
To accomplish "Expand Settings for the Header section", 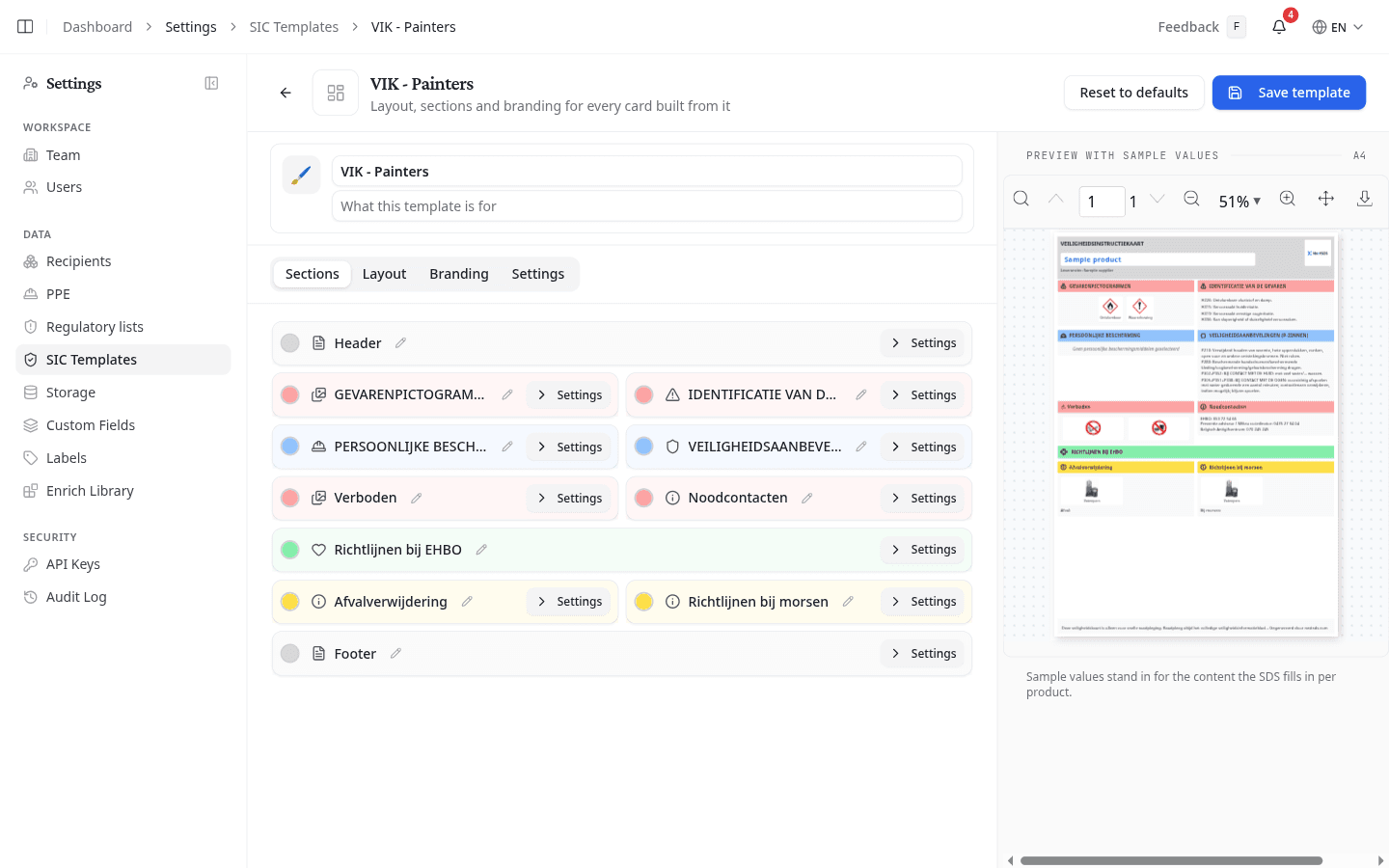I will click(924, 343).
